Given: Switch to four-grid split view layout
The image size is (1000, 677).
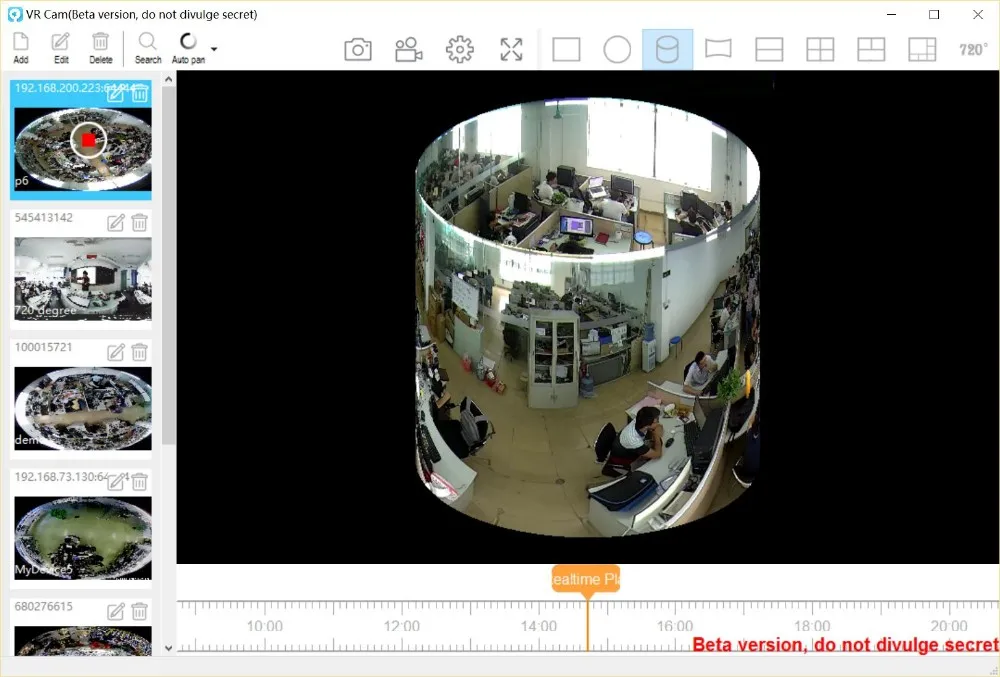Looking at the screenshot, I should 820,49.
